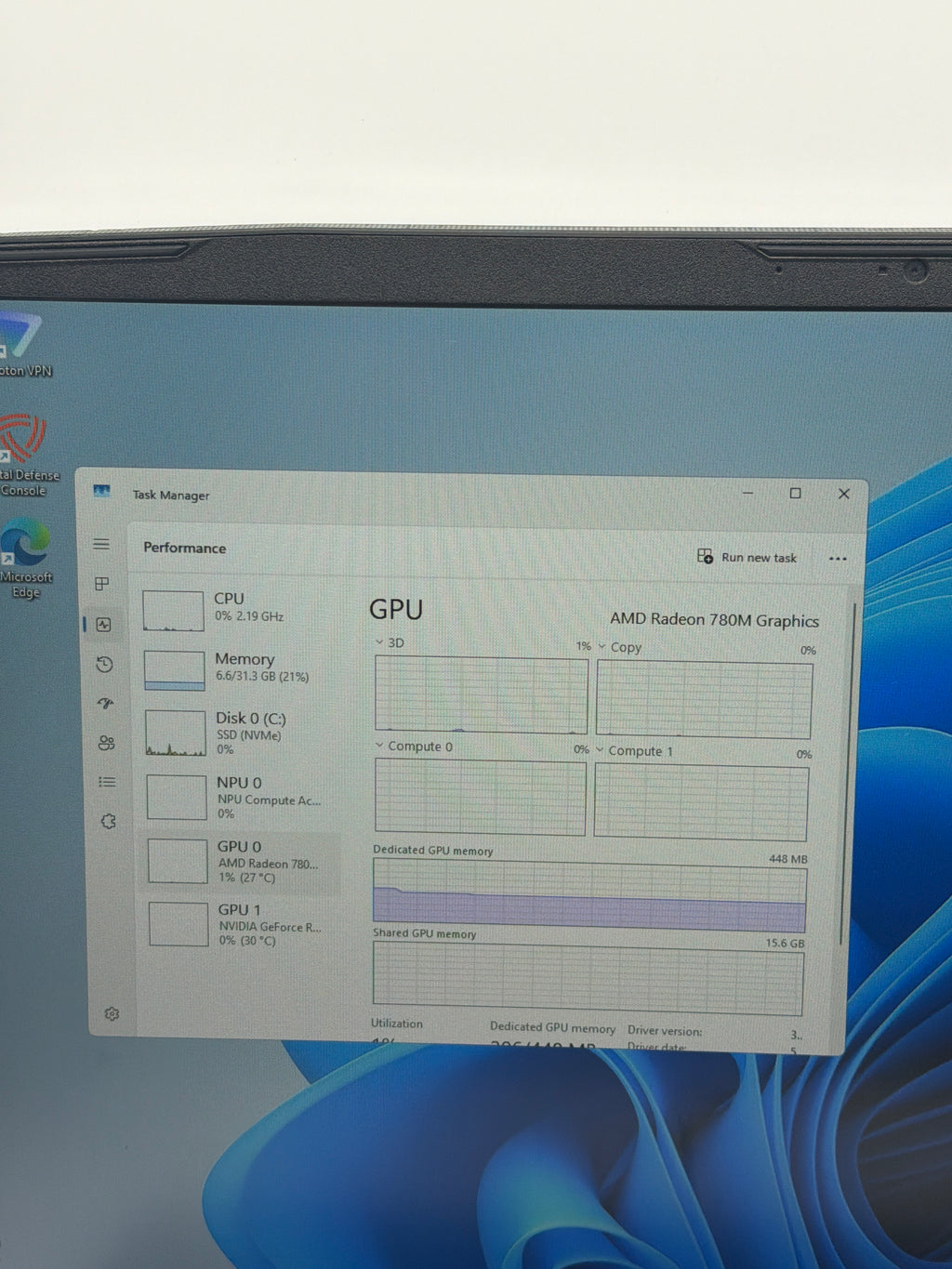The width and height of the screenshot is (952, 1269).
Task: Open the Task Manager hamburger navigation menu
Action: coord(101,545)
